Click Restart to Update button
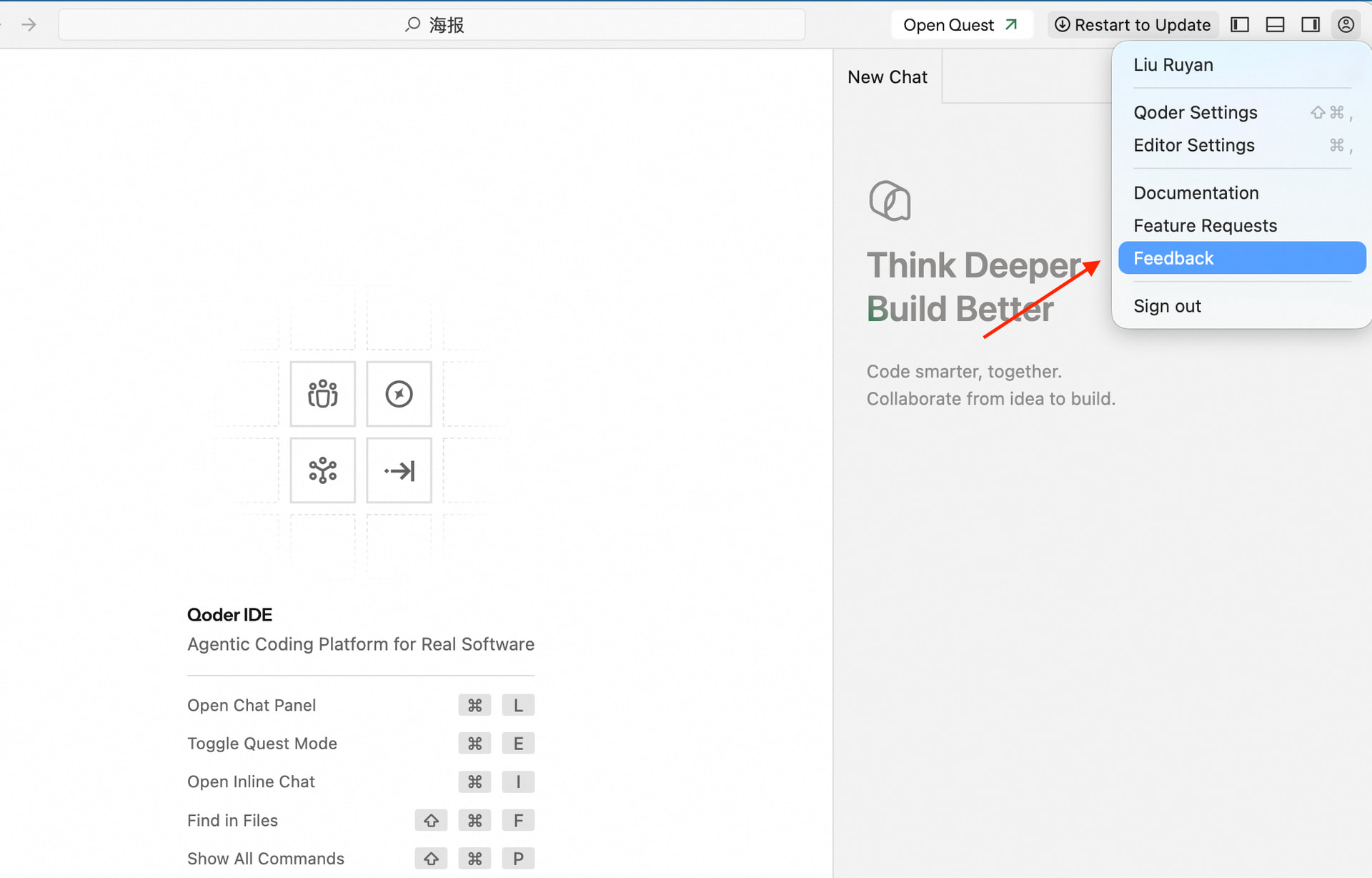This screenshot has width=1372, height=878. click(x=1133, y=25)
